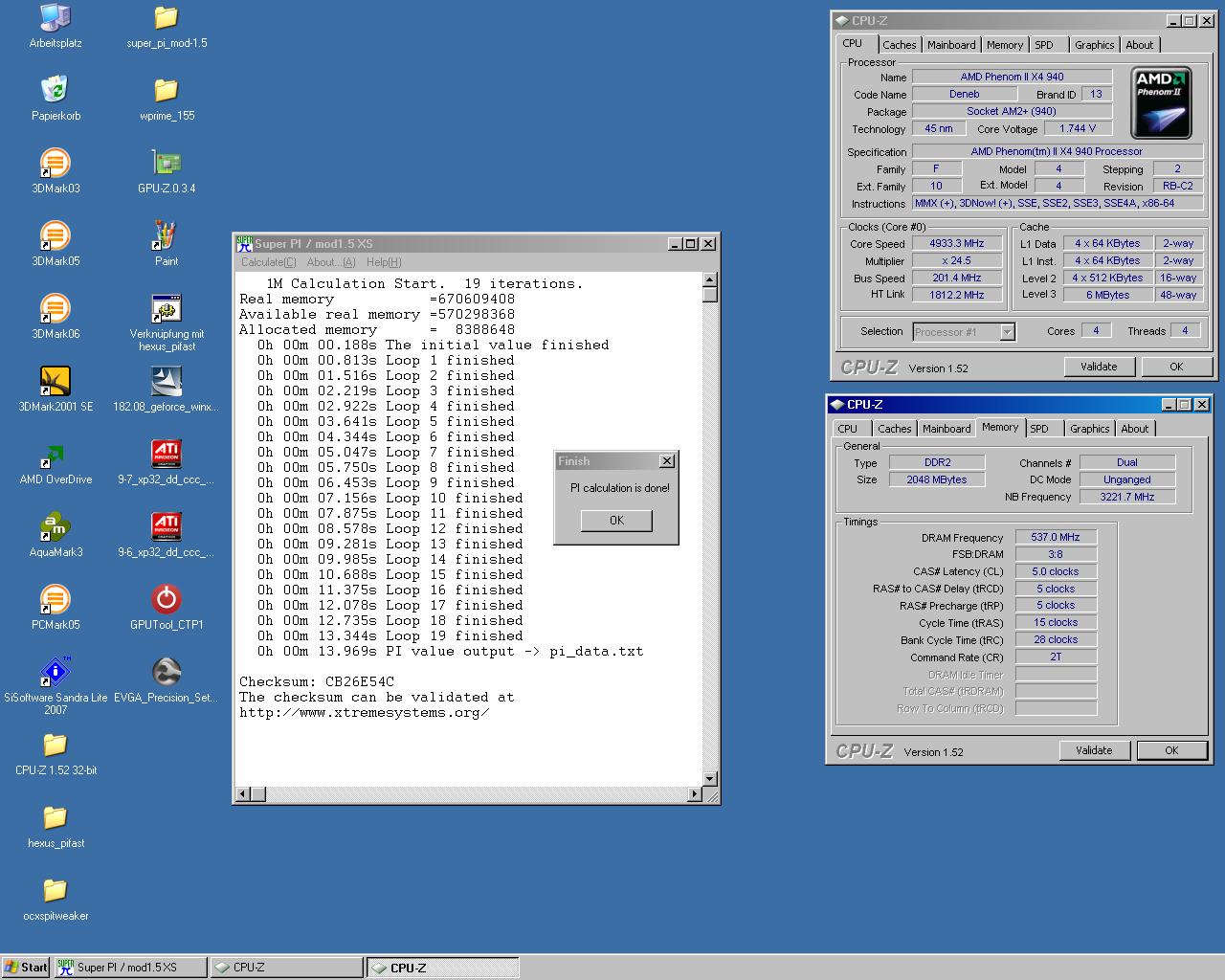
Task: Click Super PI horizontal scrollbar left arrow
Action: pyautogui.click(x=244, y=793)
